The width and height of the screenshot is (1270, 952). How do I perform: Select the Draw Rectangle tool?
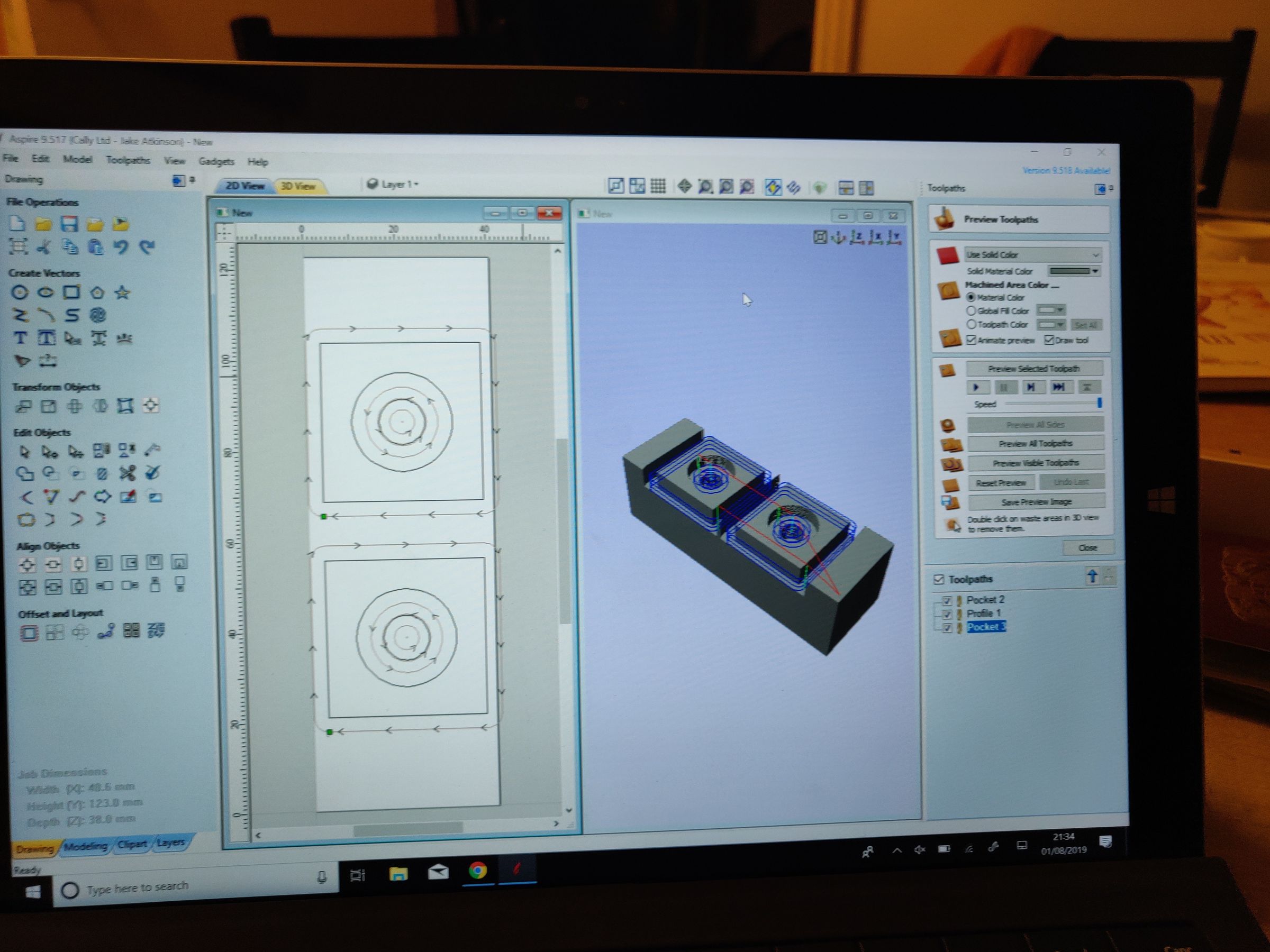72,292
